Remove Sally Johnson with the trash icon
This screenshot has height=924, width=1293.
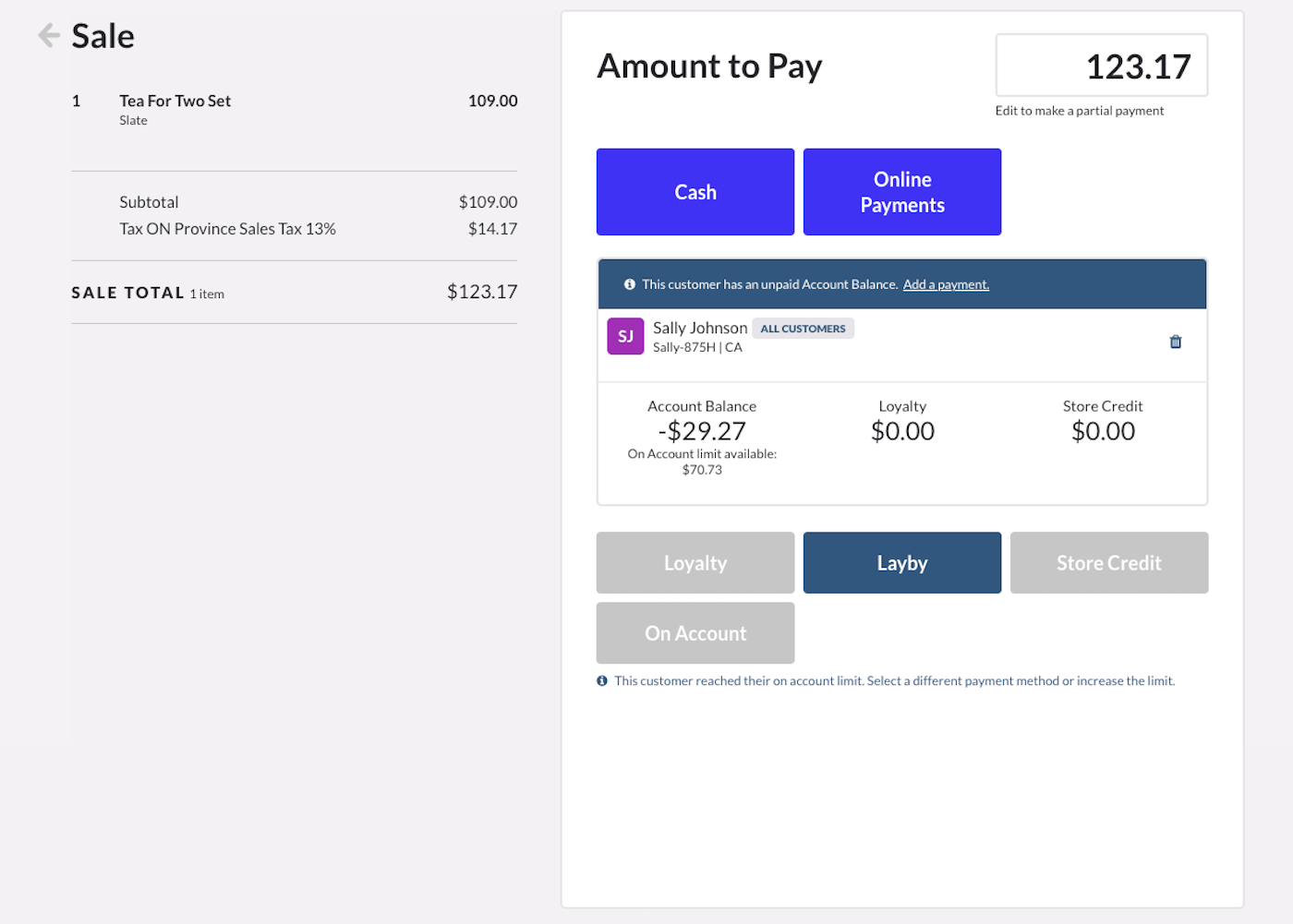point(1175,341)
